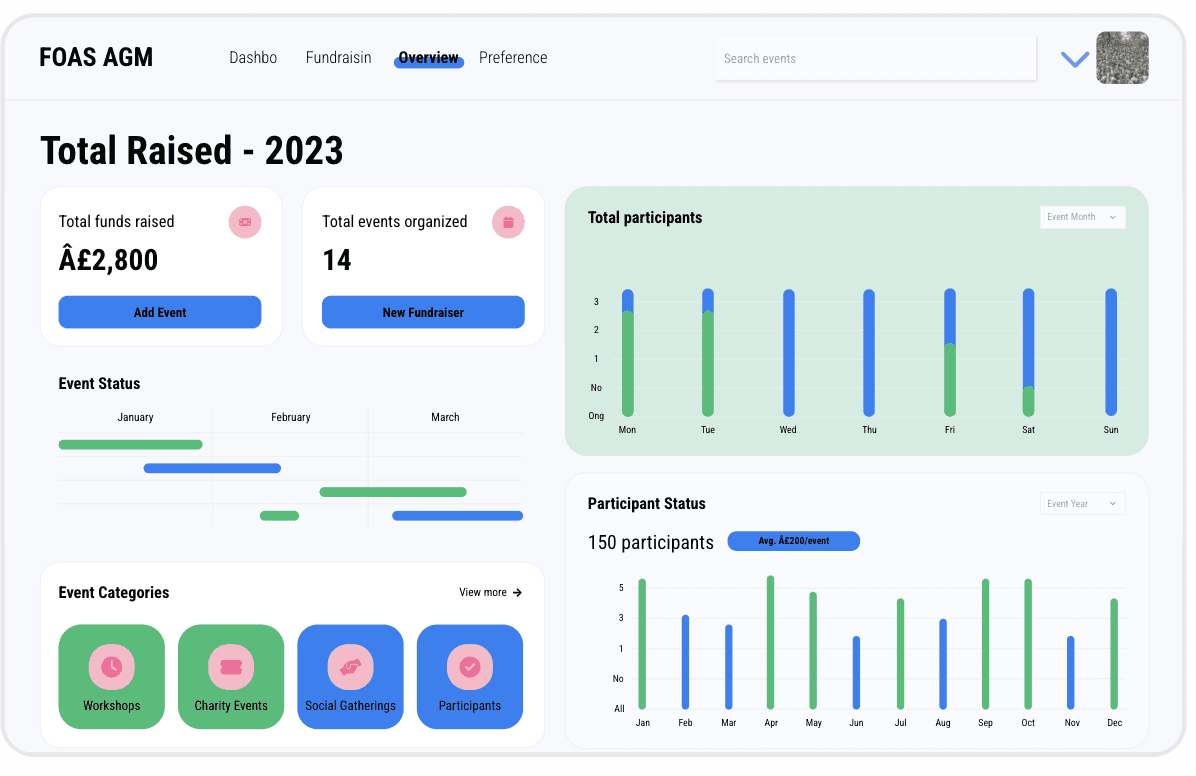Image resolution: width=1196 pixels, height=776 pixels.
Task: Click the user profile avatar
Action: click(1122, 58)
